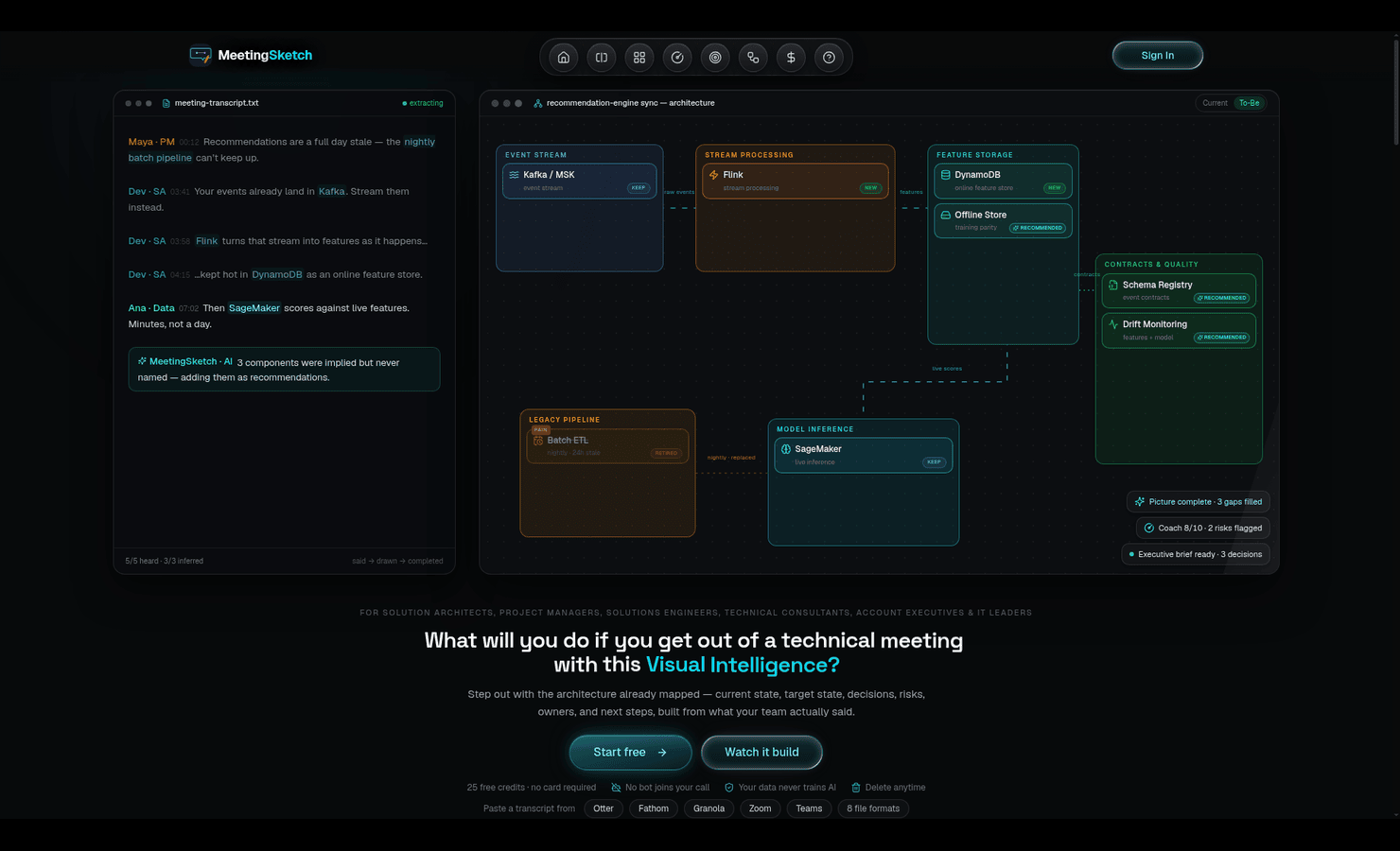1400x851 pixels.
Task: Click the Flink lightning bolt icon
Action: (714, 175)
